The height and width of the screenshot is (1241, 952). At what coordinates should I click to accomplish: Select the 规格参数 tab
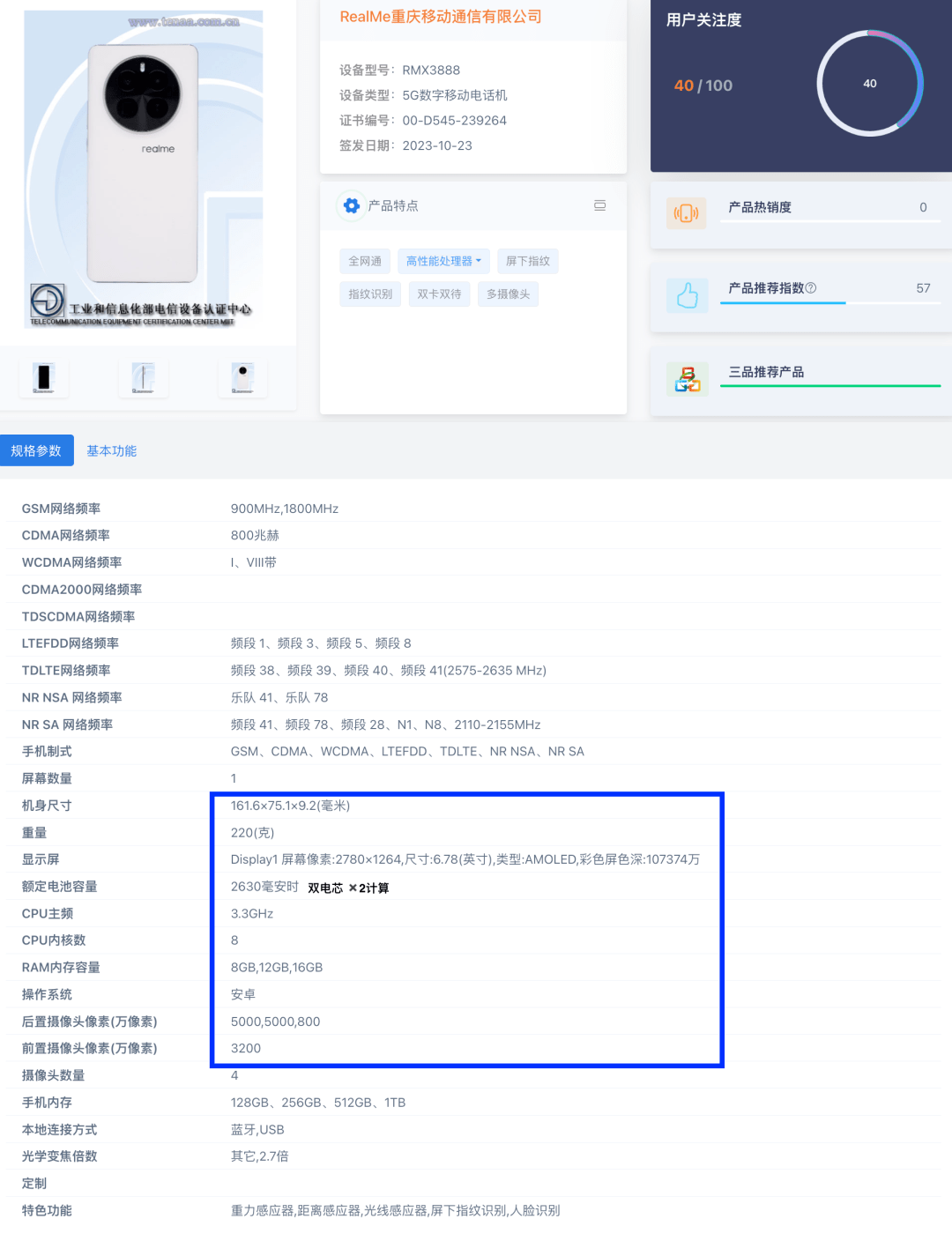point(36,450)
